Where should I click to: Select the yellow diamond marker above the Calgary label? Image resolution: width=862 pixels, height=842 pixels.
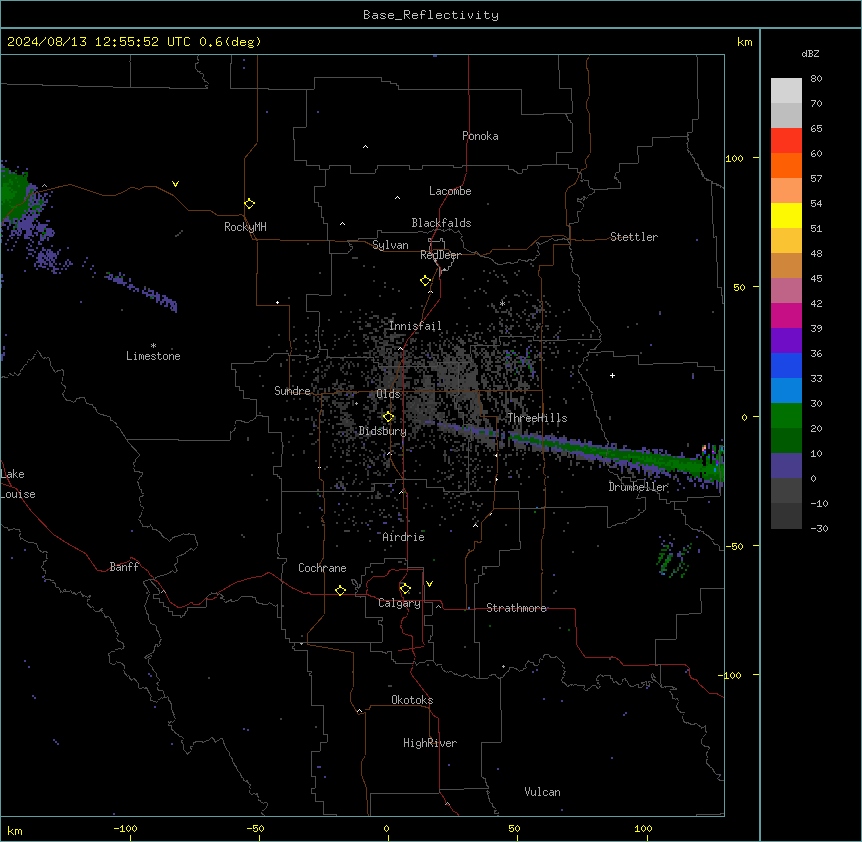[405, 589]
